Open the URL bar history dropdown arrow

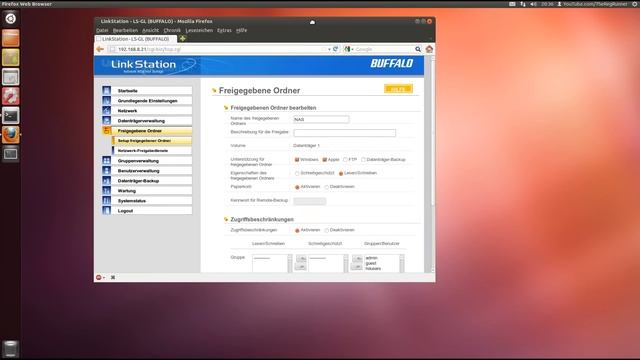(329, 49)
